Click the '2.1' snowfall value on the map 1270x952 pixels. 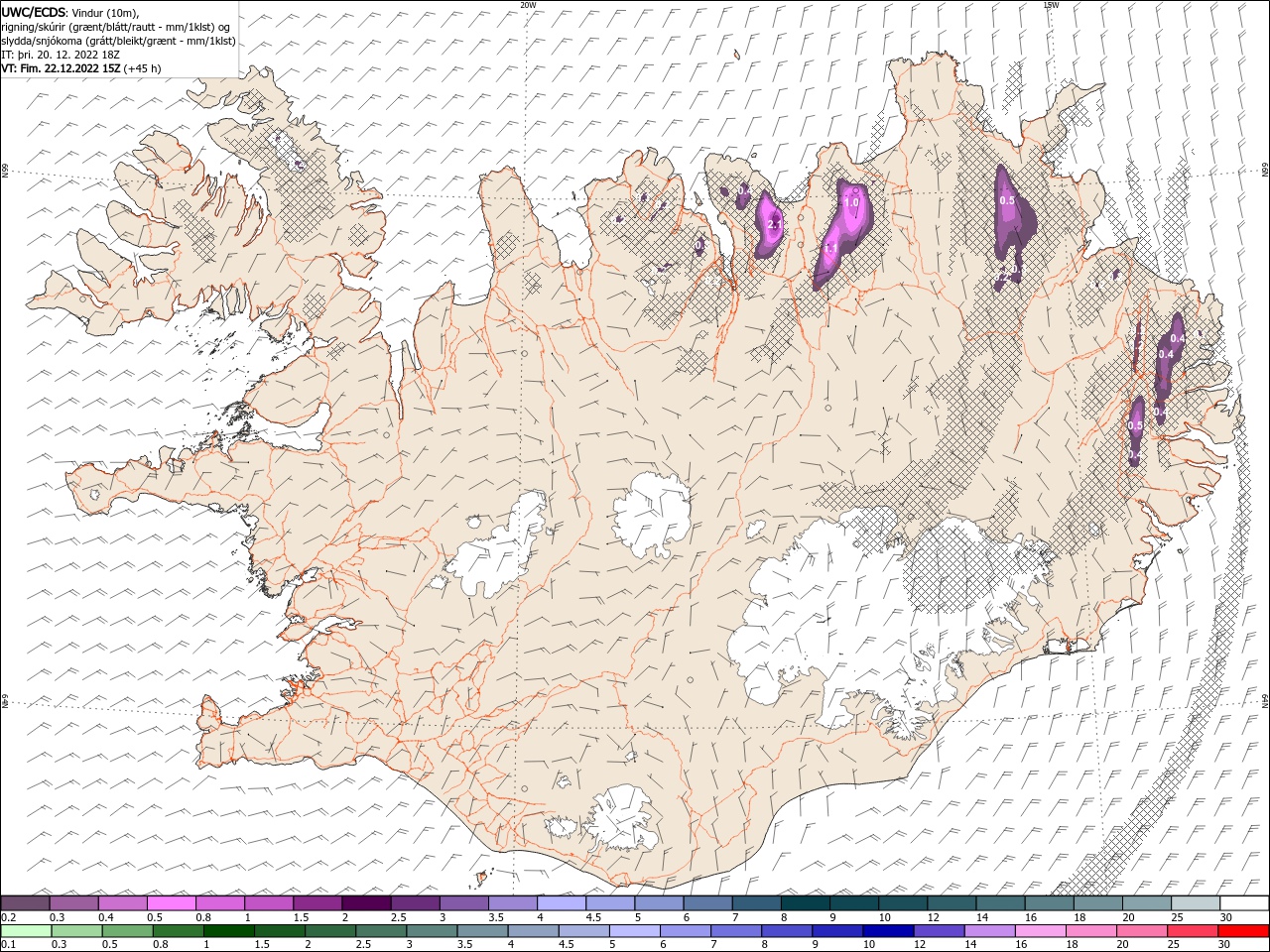coord(775,224)
